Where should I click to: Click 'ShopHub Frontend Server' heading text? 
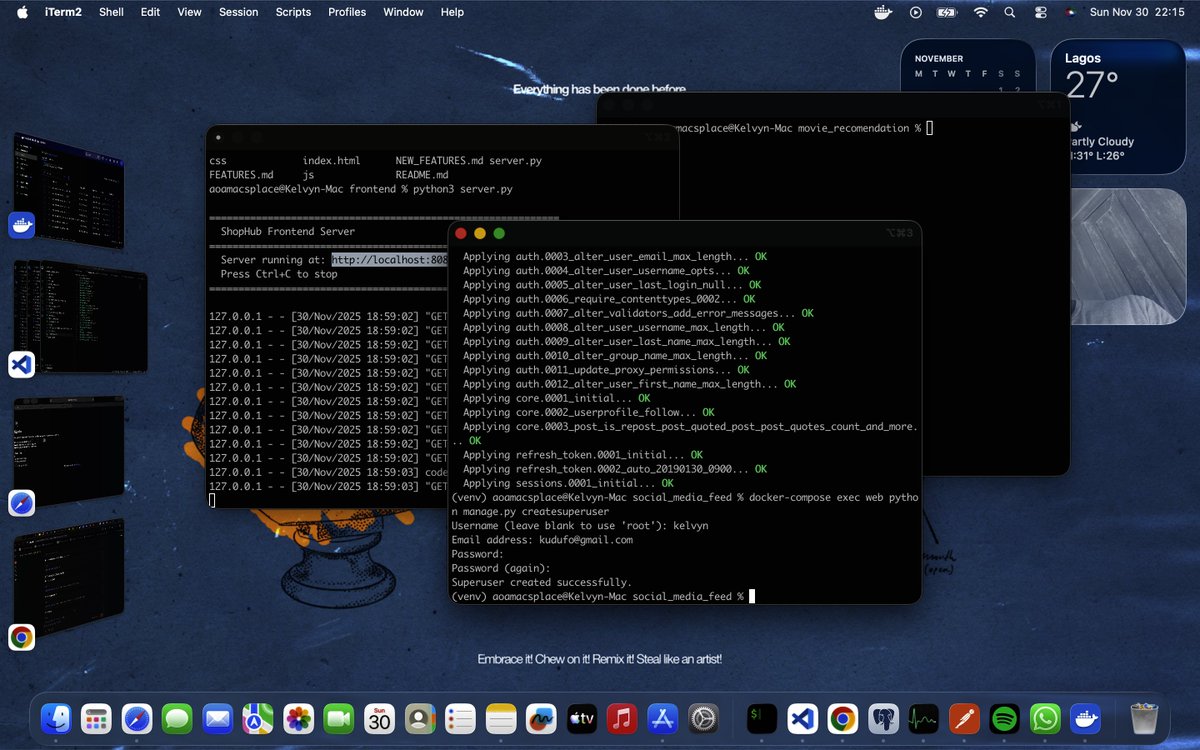(288, 232)
